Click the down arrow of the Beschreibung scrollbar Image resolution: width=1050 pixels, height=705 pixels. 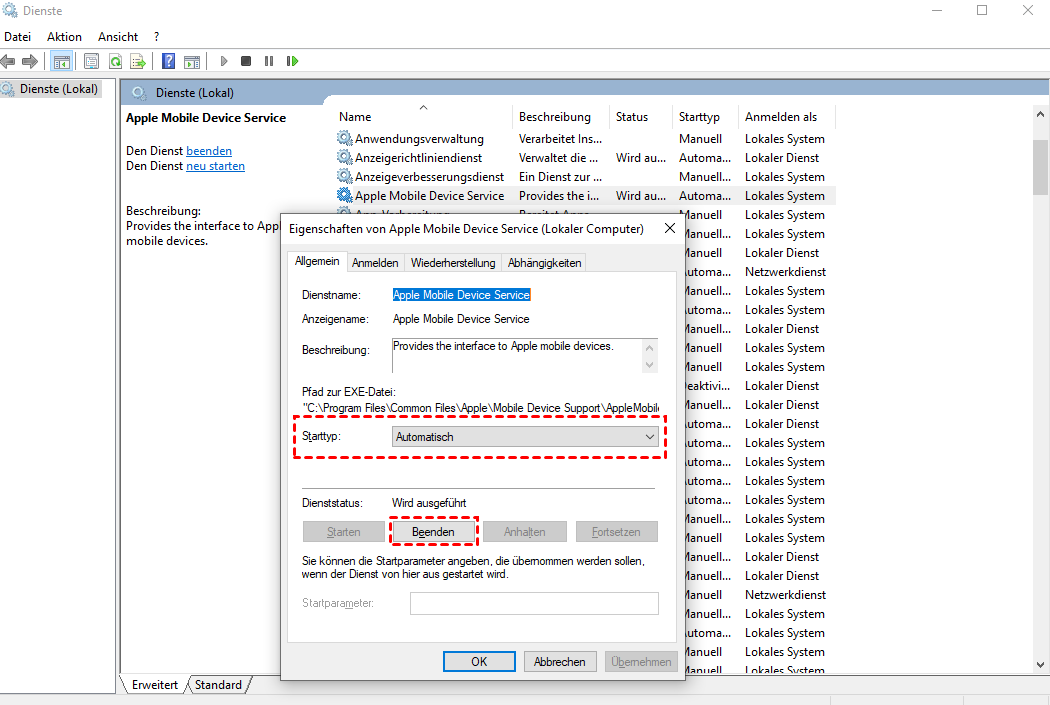[x=649, y=365]
